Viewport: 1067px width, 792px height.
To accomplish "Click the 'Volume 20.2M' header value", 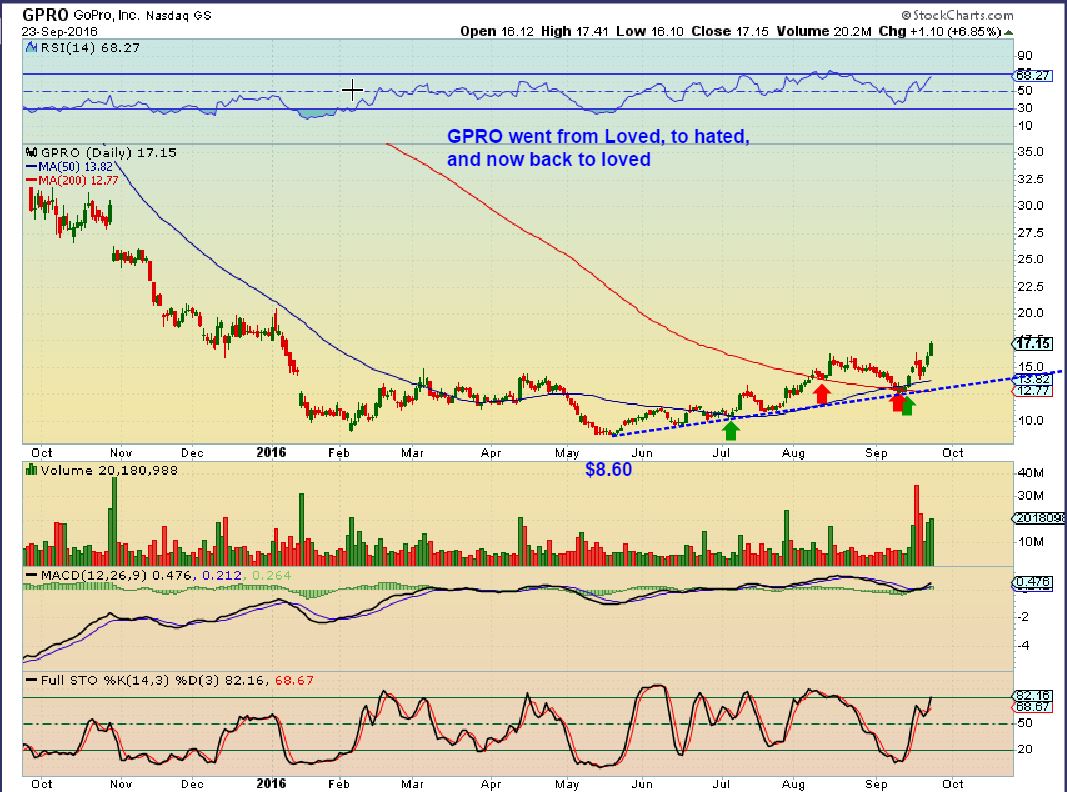I will 824,31.
